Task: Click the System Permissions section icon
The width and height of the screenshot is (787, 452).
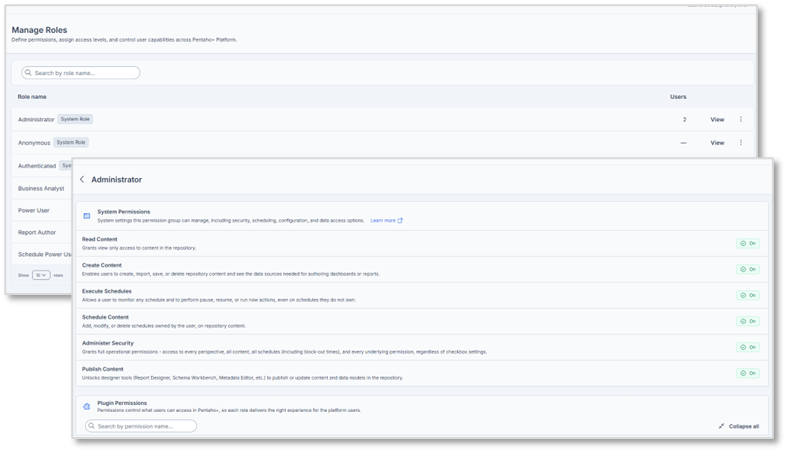Action: point(87,216)
